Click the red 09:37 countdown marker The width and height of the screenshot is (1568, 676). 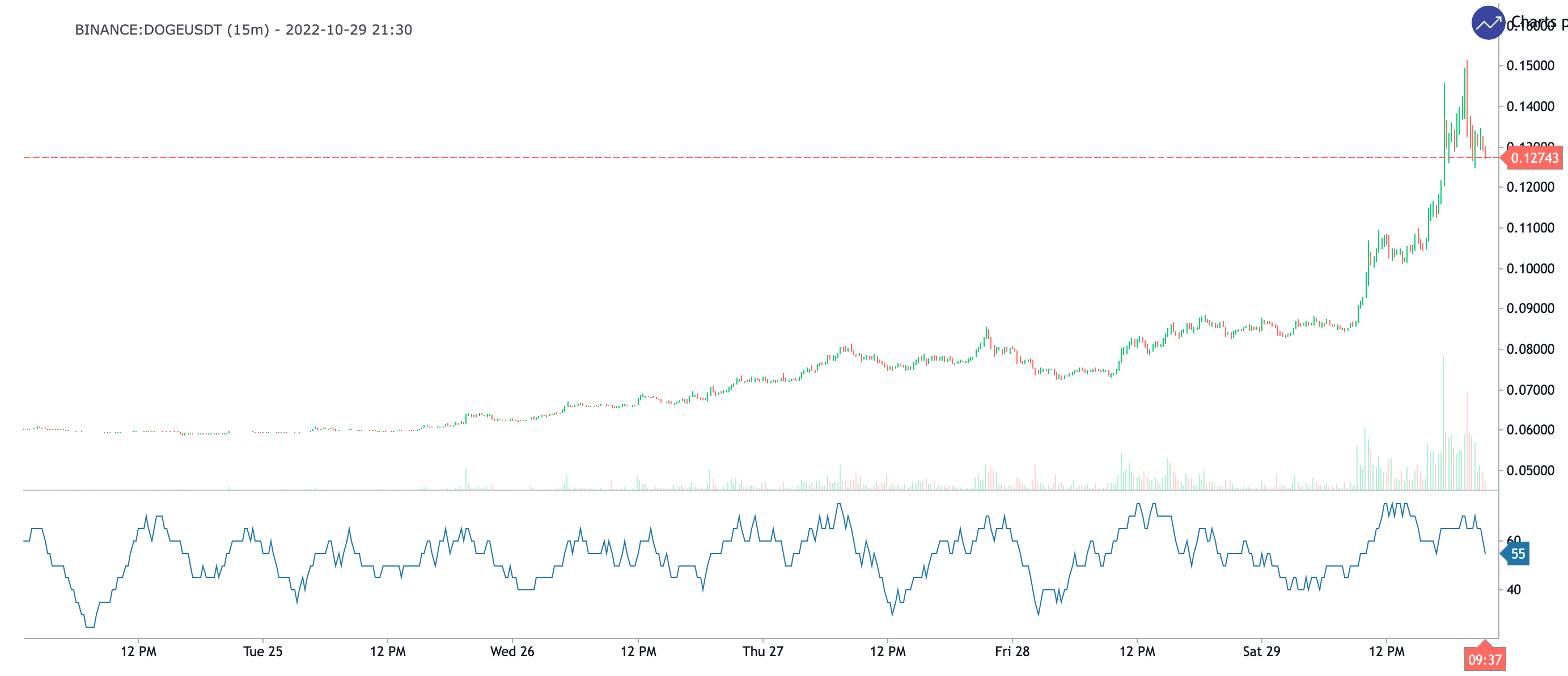tap(1484, 660)
